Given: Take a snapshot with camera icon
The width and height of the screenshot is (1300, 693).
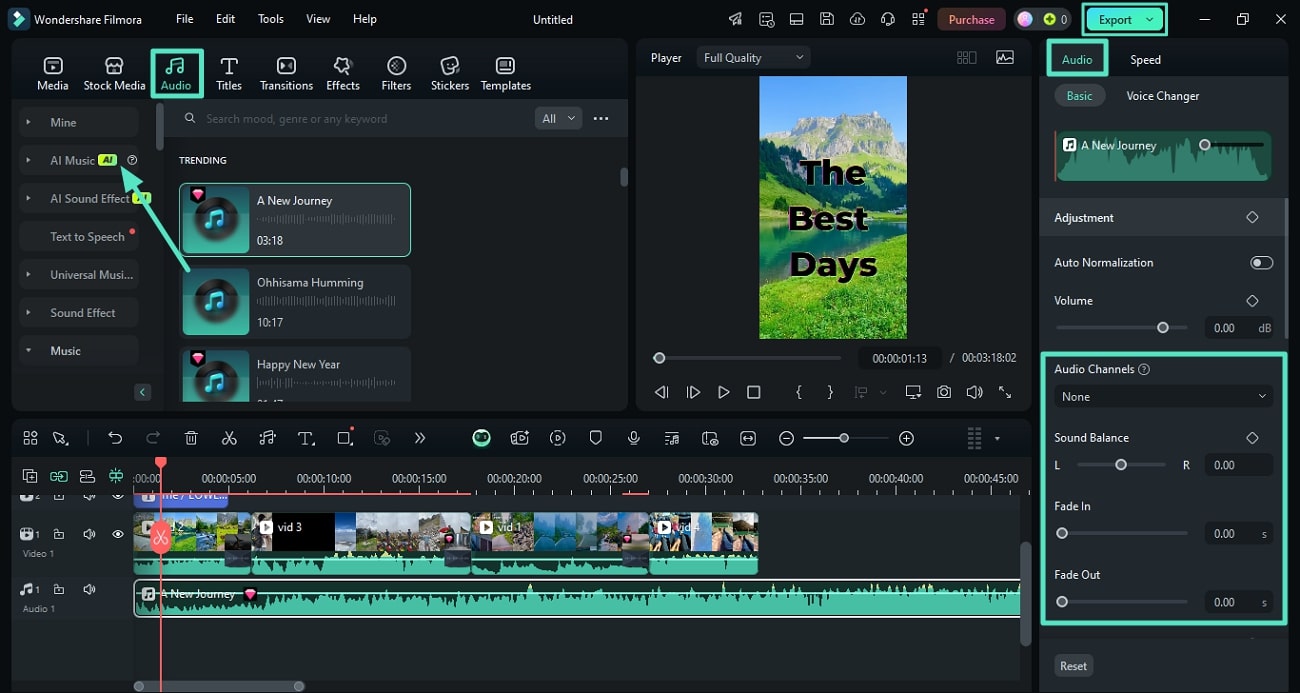Looking at the screenshot, I should (x=944, y=393).
